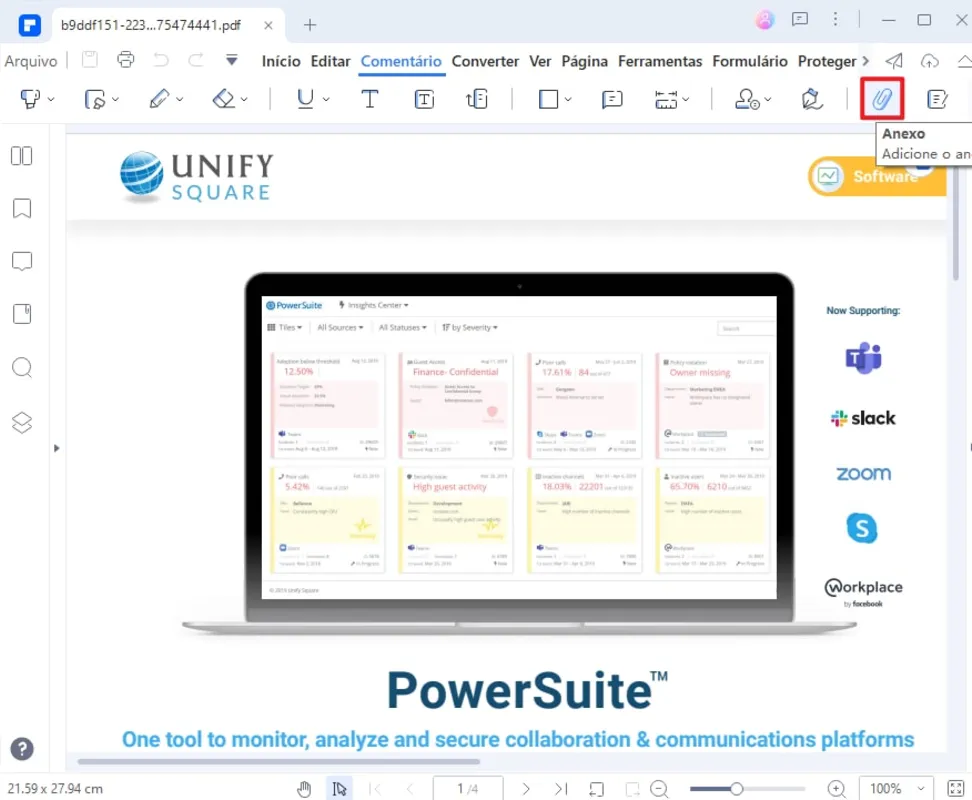Open quick access customize dropdown
Viewport: 972px width, 800px height.
tap(231, 59)
